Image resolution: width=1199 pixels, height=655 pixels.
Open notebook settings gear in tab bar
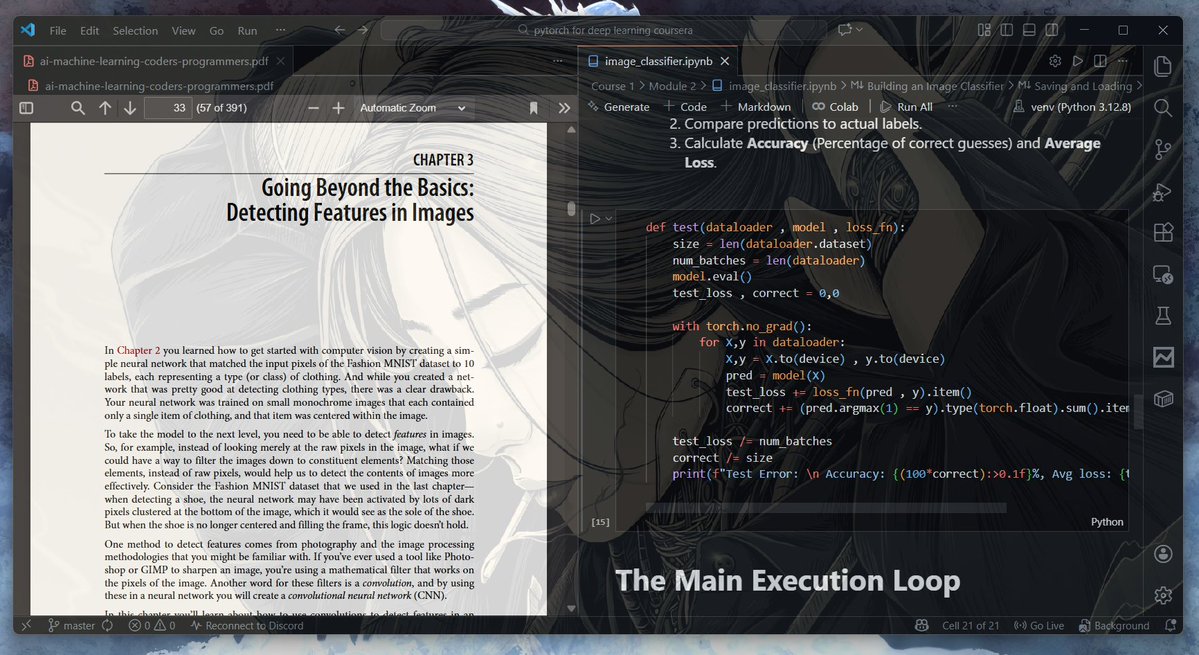pyautogui.click(x=1055, y=61)
